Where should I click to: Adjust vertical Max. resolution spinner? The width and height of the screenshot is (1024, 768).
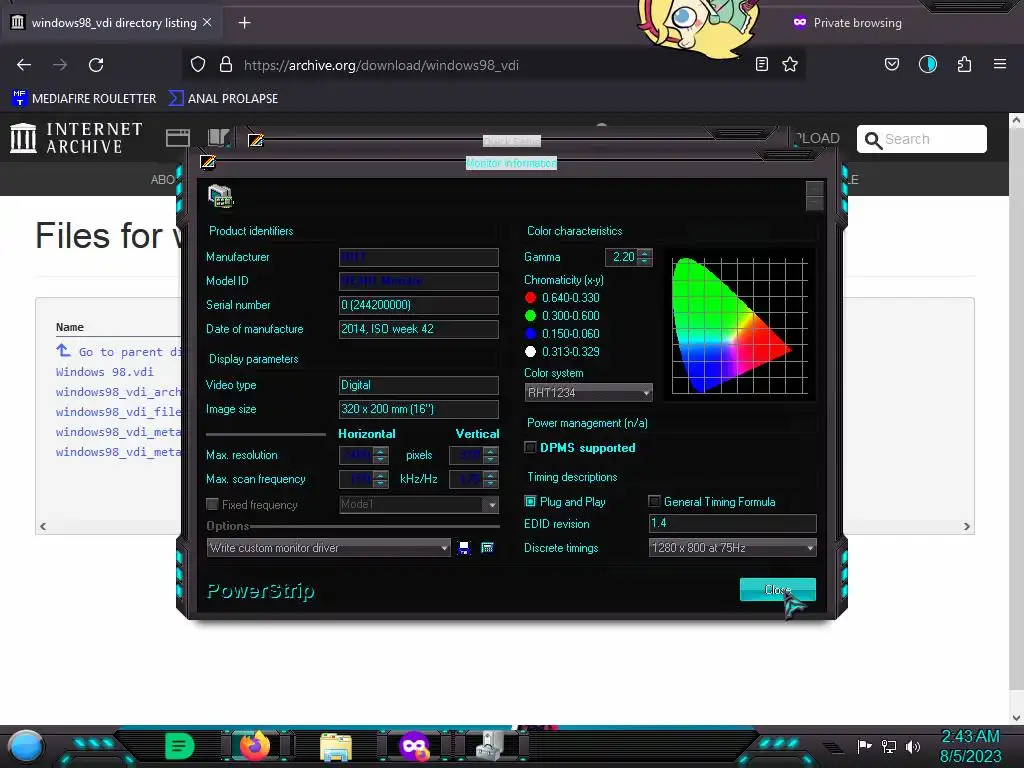[491, 455]
